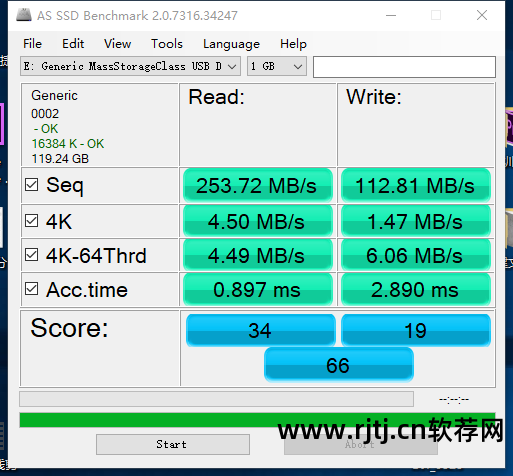Open the Edit menu
Viewport: 513px width, 476px height.
point(73,44)
